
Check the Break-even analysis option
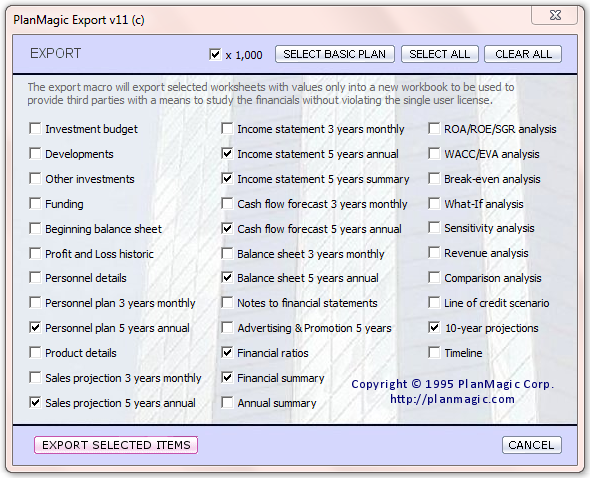point(434,178)
